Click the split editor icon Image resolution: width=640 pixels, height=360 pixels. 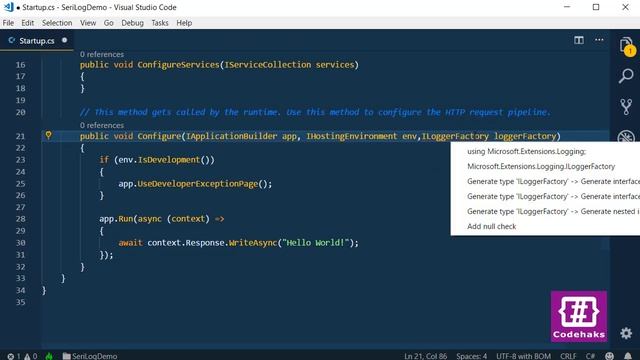tap(579, 40)
